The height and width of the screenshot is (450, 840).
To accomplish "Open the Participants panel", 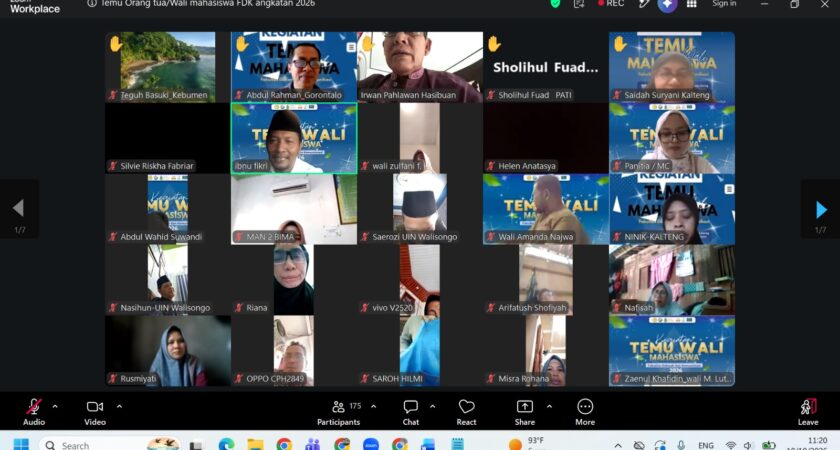I will pos(339,412).
